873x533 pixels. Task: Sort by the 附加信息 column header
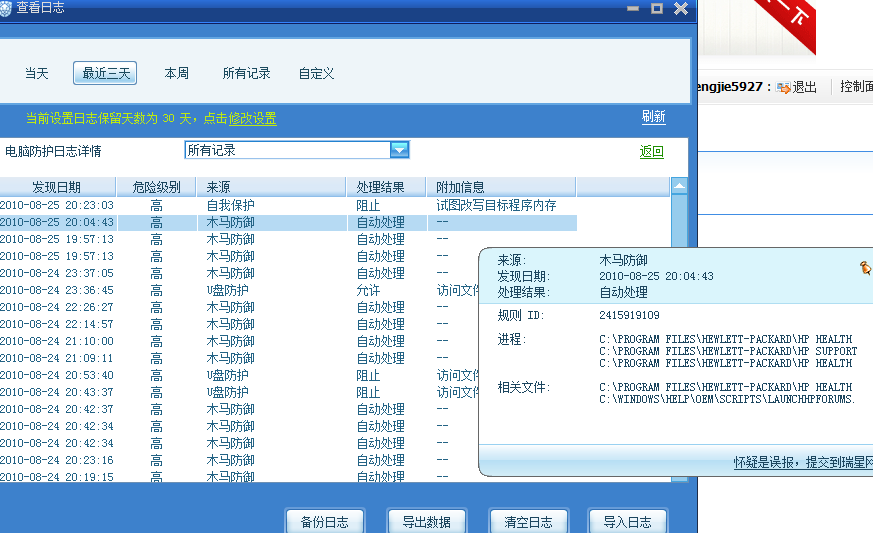[501, 187]
